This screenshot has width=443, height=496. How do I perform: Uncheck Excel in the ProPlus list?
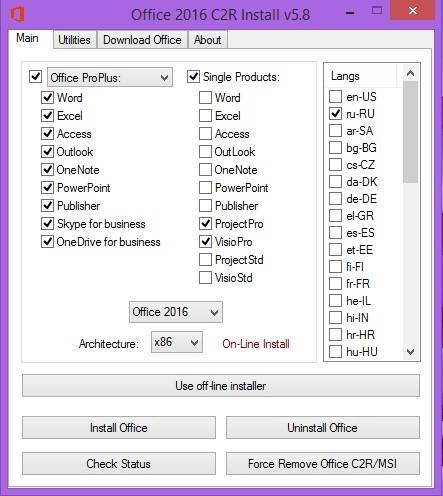pos(48,115)
